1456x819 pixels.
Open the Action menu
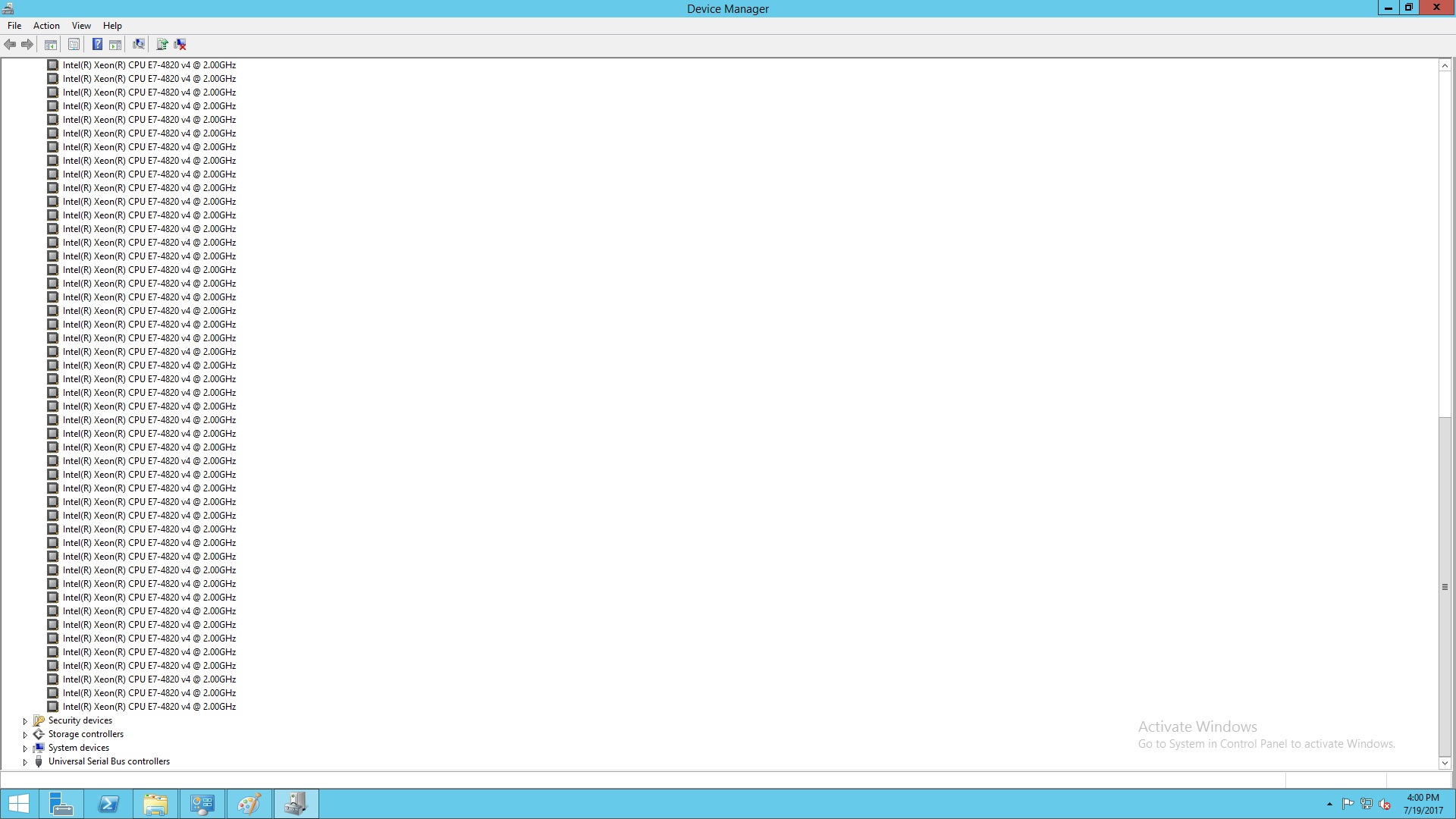click(x=46, y=26)
